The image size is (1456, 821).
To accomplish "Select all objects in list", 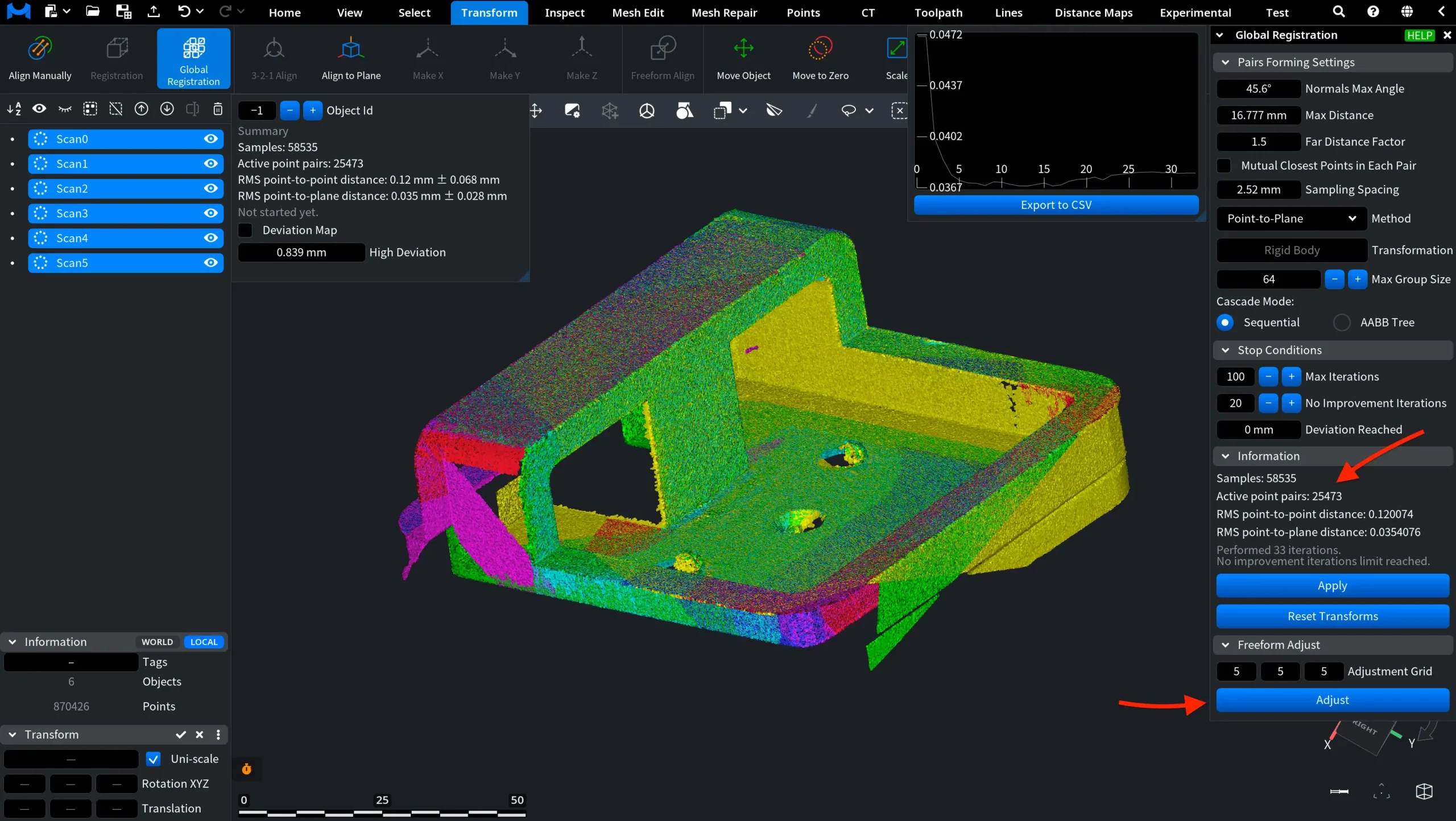I will point(90,109).
